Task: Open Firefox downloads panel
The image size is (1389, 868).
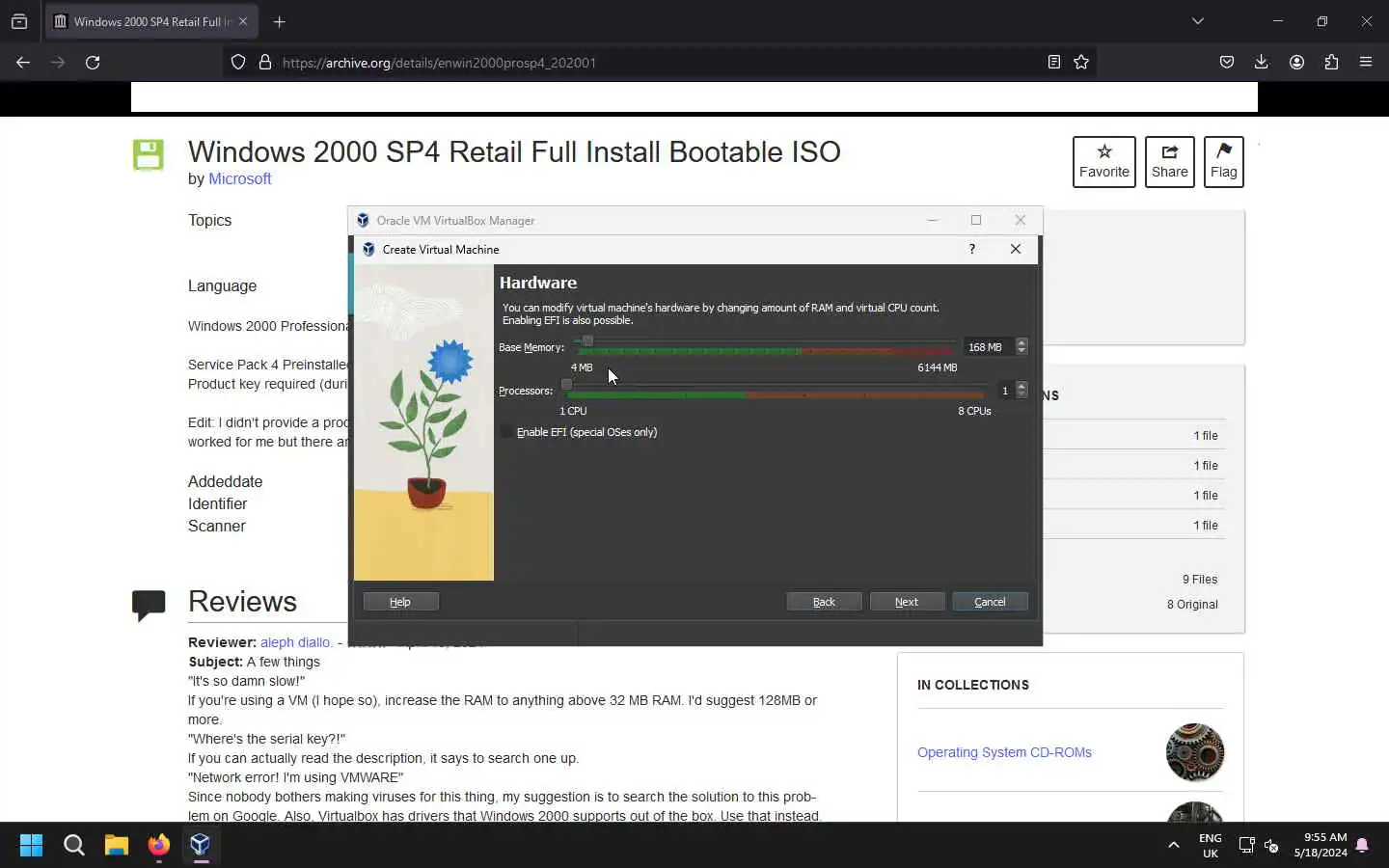Action: pyautogui.click(x=1262, y=63)
